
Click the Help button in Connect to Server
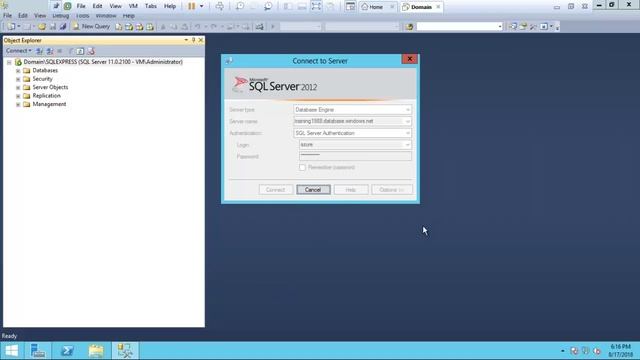351,190
